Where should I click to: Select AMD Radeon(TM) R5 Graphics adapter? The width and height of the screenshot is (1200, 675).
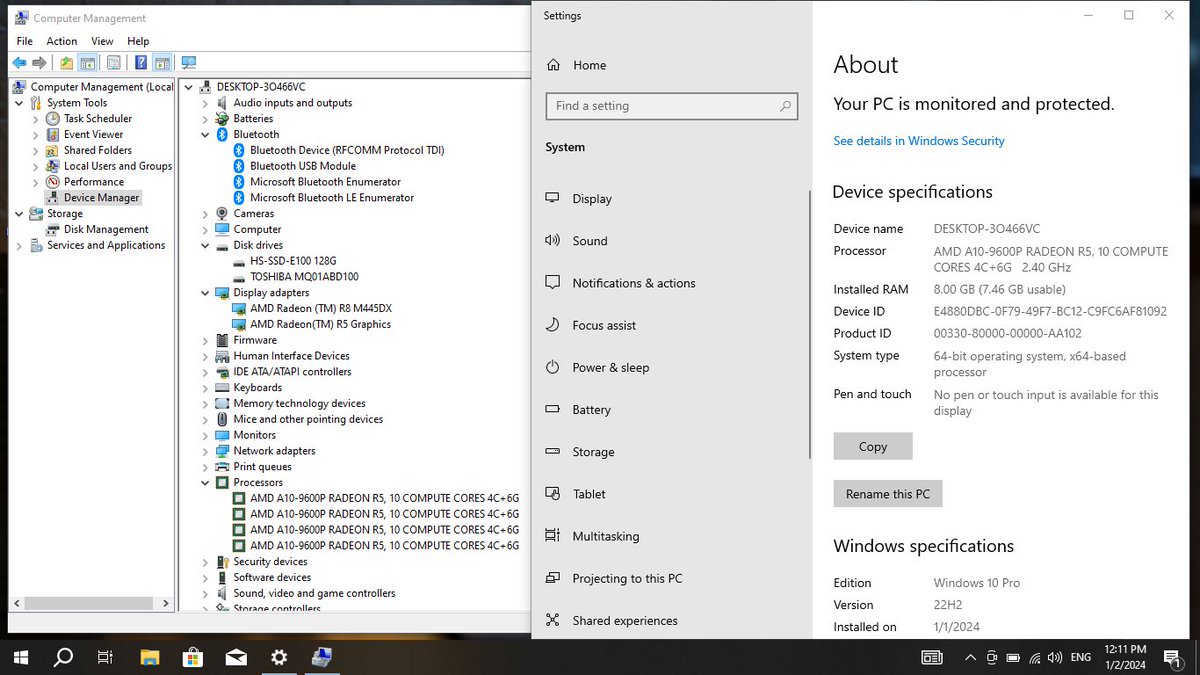[x=320, y=325]
